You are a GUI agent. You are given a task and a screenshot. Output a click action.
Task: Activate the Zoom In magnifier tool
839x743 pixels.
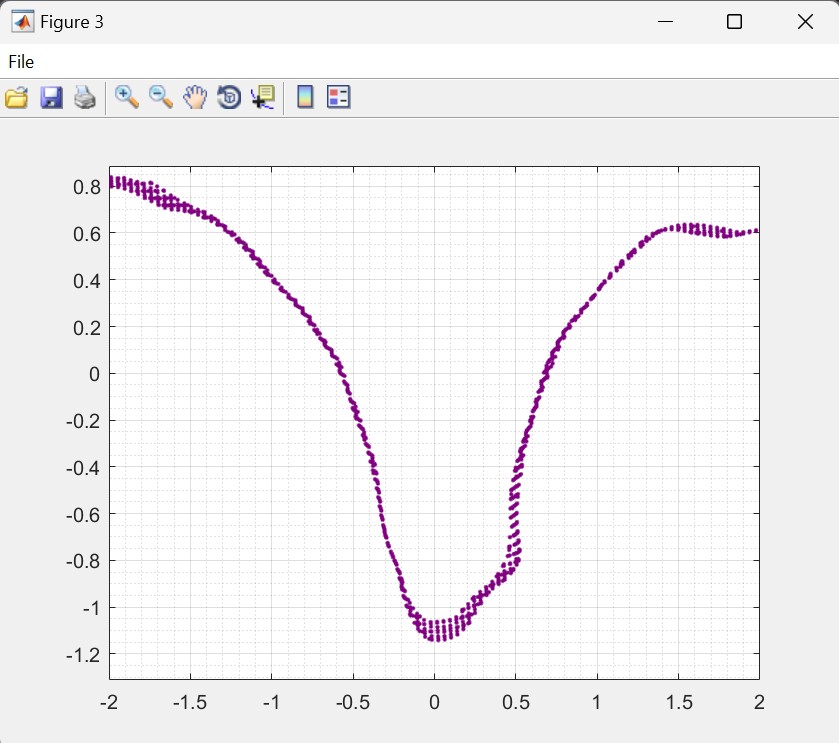click(x=127, y=97)
